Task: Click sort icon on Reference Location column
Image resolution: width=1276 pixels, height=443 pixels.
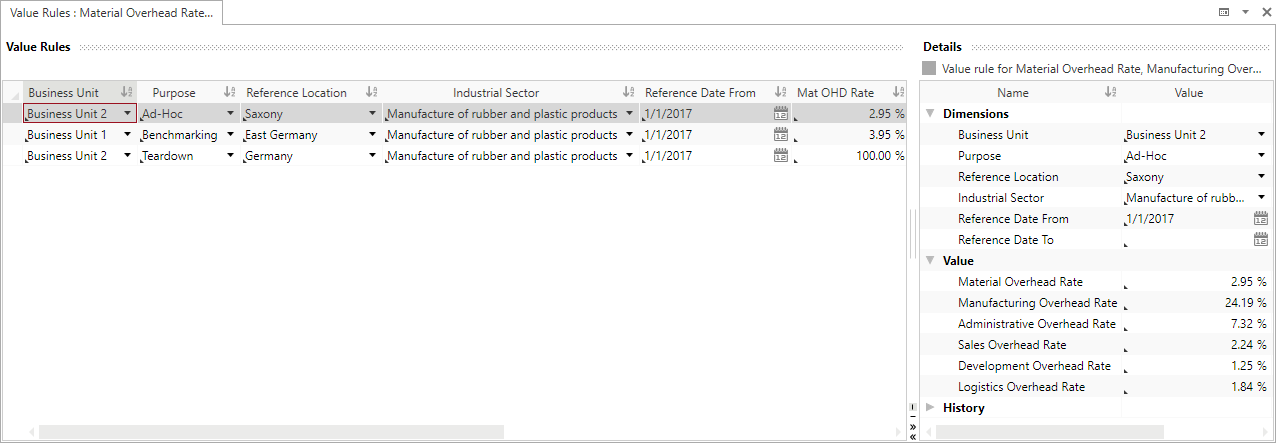Action: click(x=372, y=93)
